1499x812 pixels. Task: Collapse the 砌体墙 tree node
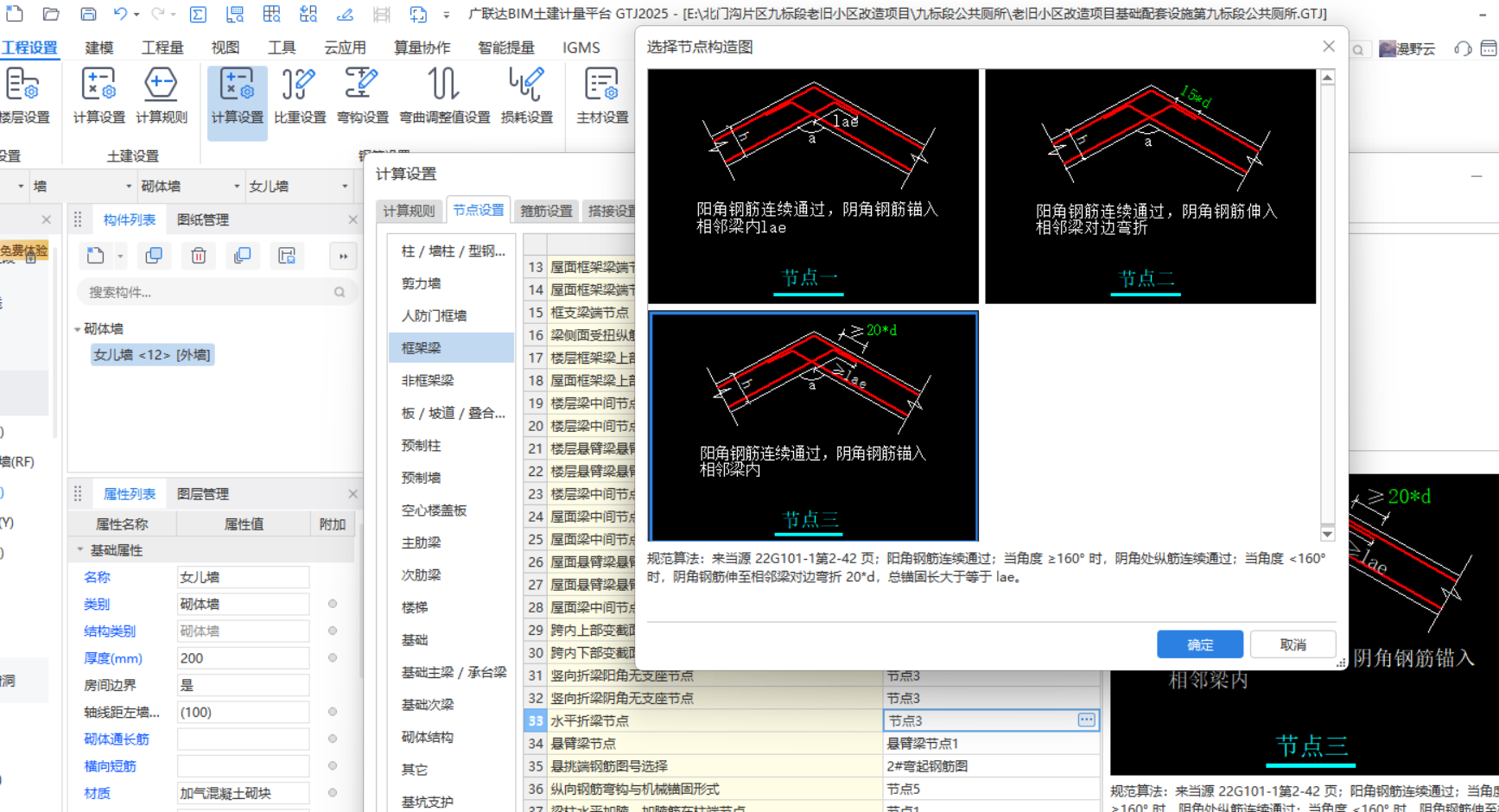(78, 329)
